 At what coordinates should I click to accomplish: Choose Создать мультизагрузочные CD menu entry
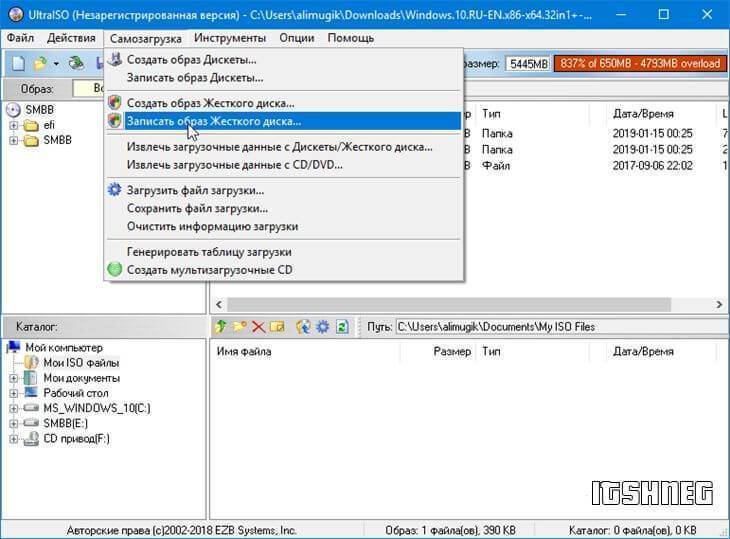pyautogui.click(x=209, y=269)
